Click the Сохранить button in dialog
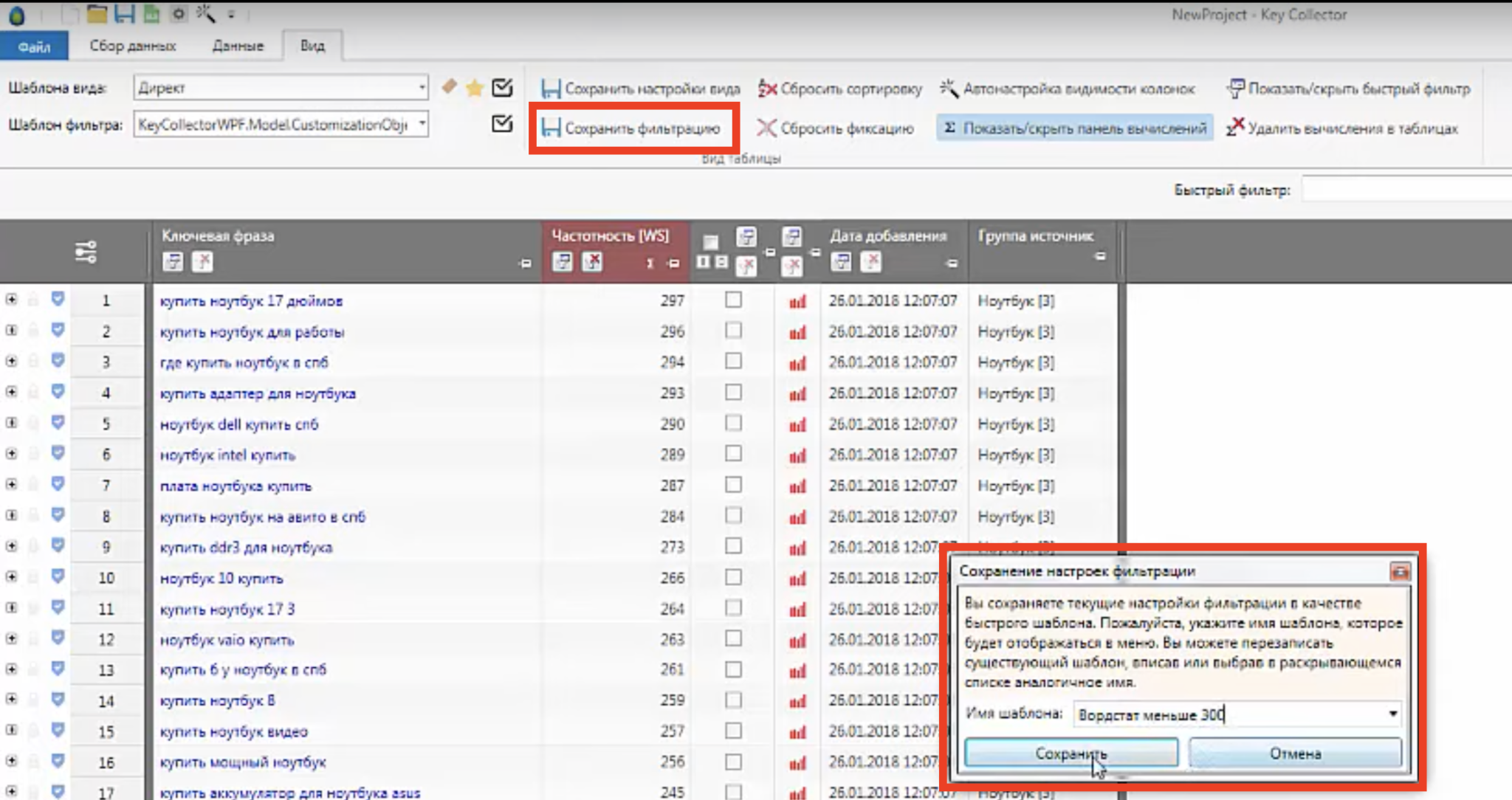The height and width of the screenshot is (800, 1512). pos(1071,753)
